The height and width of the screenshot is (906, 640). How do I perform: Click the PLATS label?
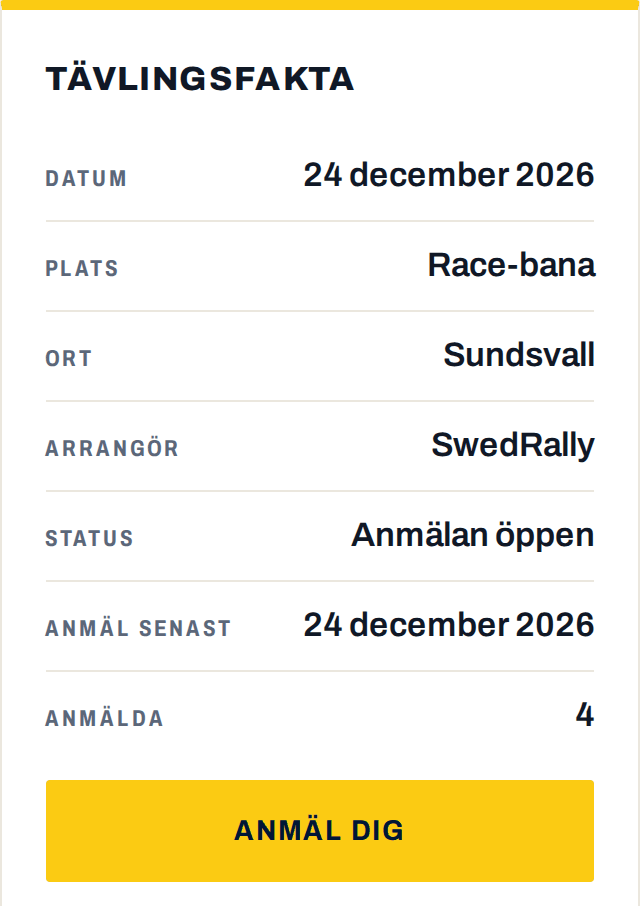[x=82, y=269]
